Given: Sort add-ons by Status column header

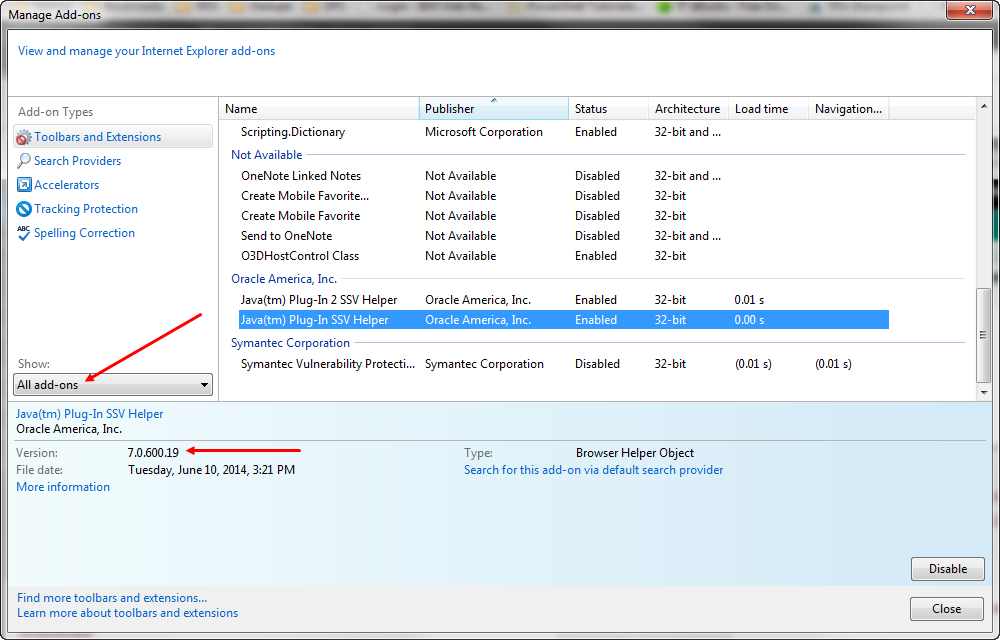Looking at the screenshot, I should (608, 109).
